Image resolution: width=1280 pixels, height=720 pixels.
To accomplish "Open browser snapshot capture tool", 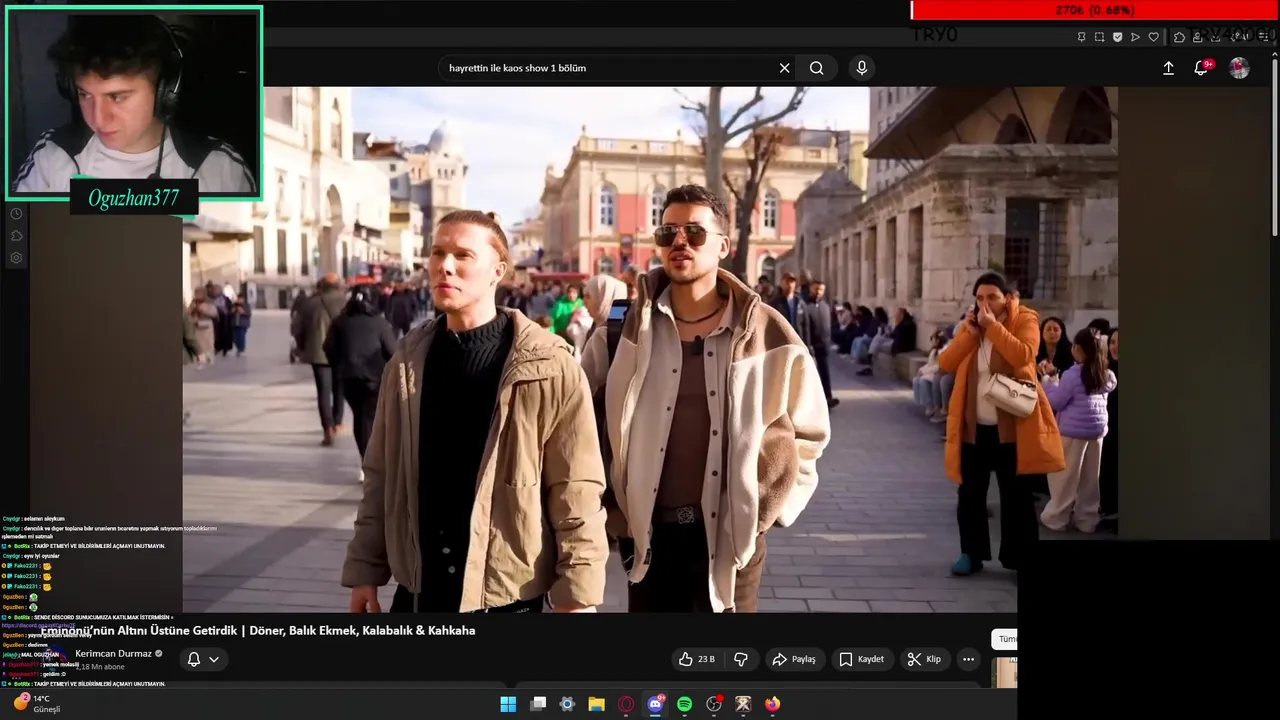I will coord(1099,37).
